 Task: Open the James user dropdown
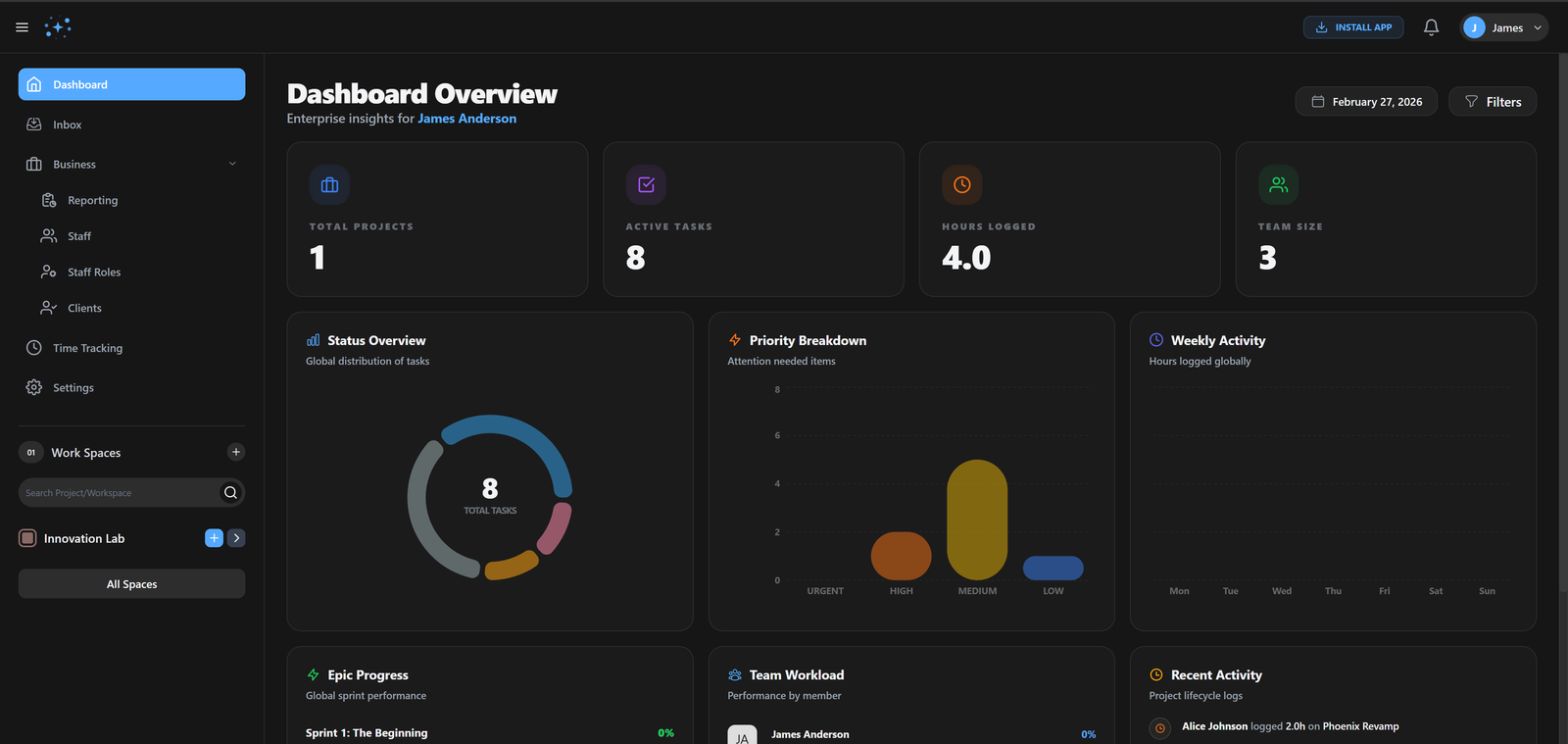tap(1503, 27)
